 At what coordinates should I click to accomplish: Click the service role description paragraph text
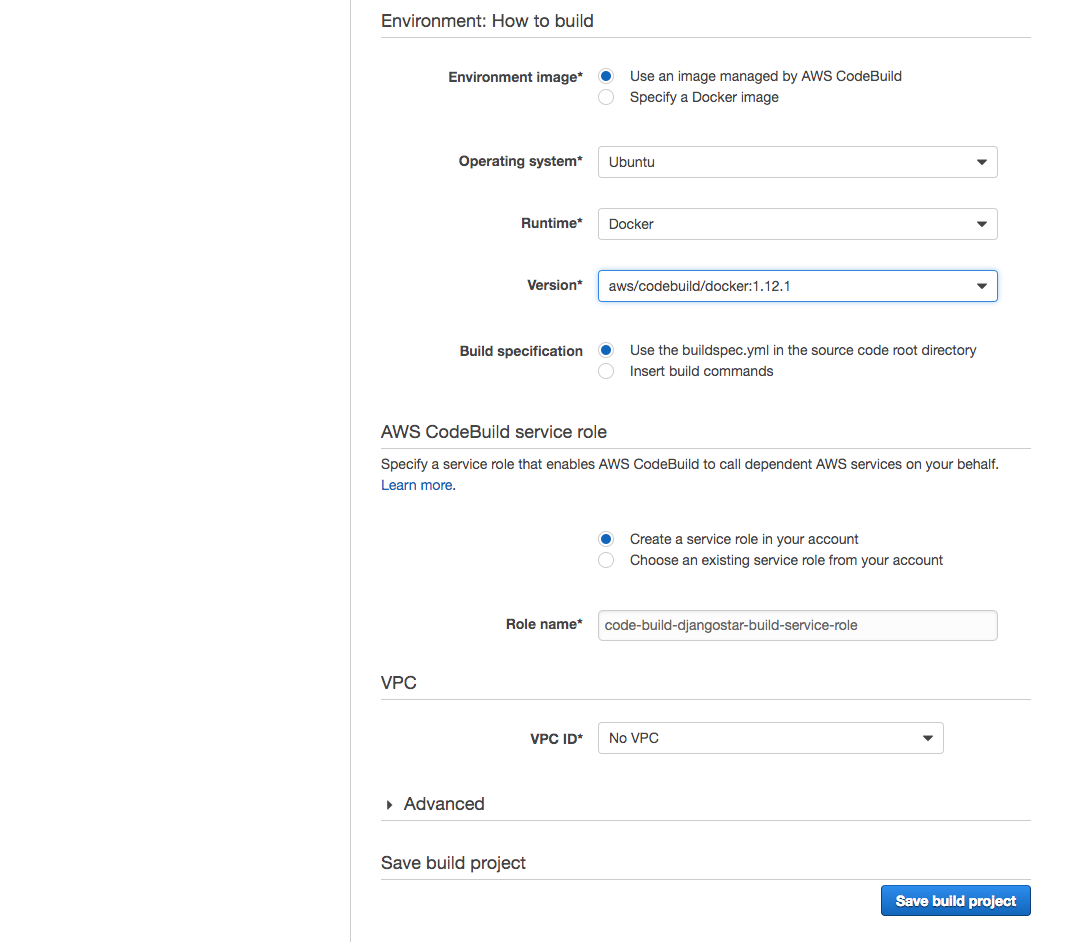click(690, 464)
